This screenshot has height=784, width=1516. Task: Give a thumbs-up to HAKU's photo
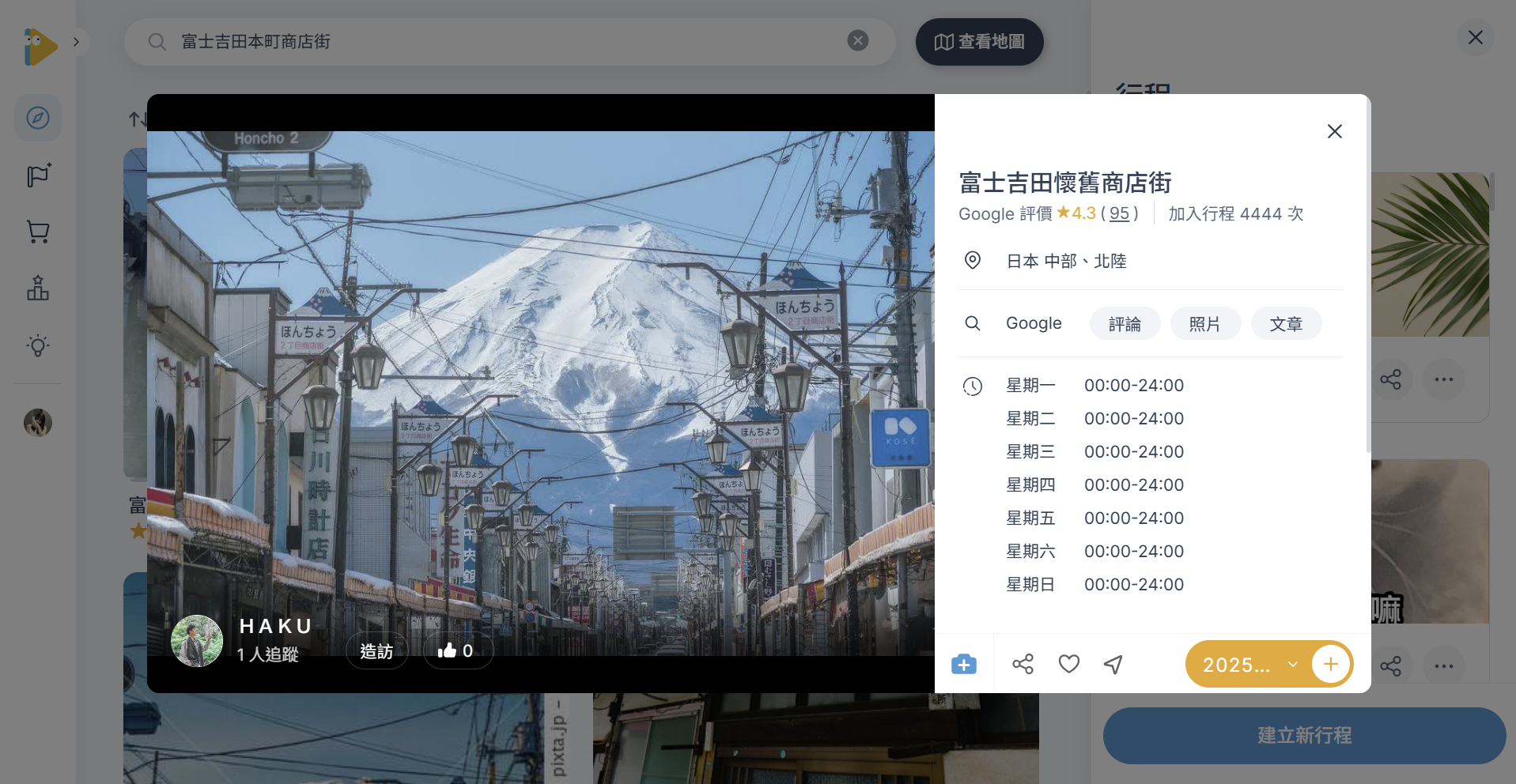[458, 650]
